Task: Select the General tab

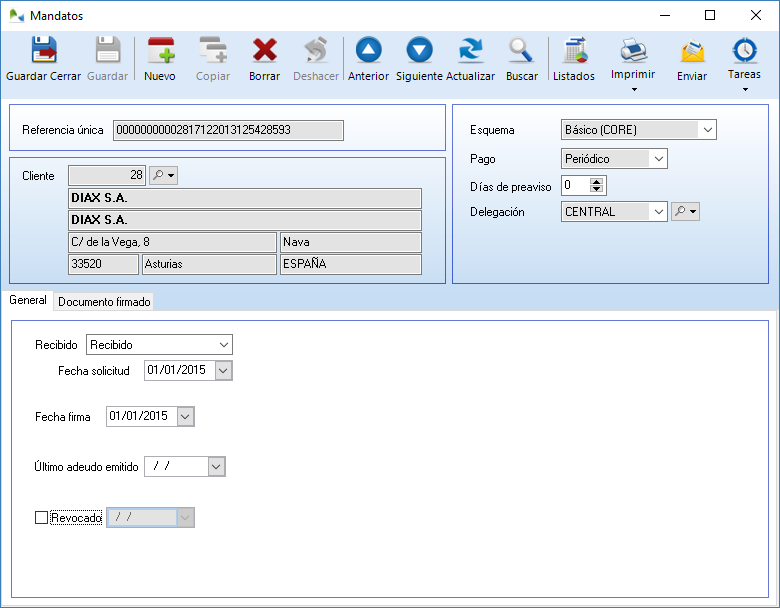Action: (28, 300)
